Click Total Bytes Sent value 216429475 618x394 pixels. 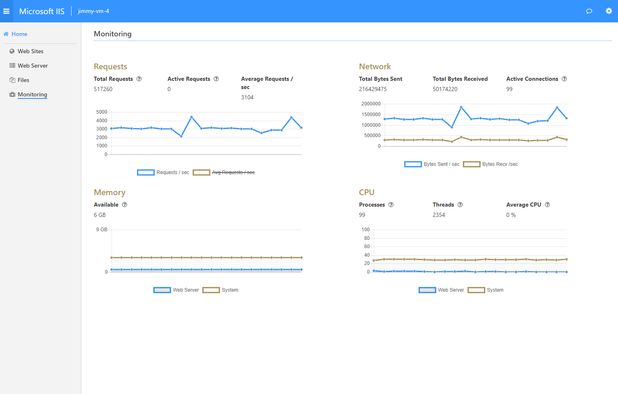pyautogui.click(x=372, y=89)
